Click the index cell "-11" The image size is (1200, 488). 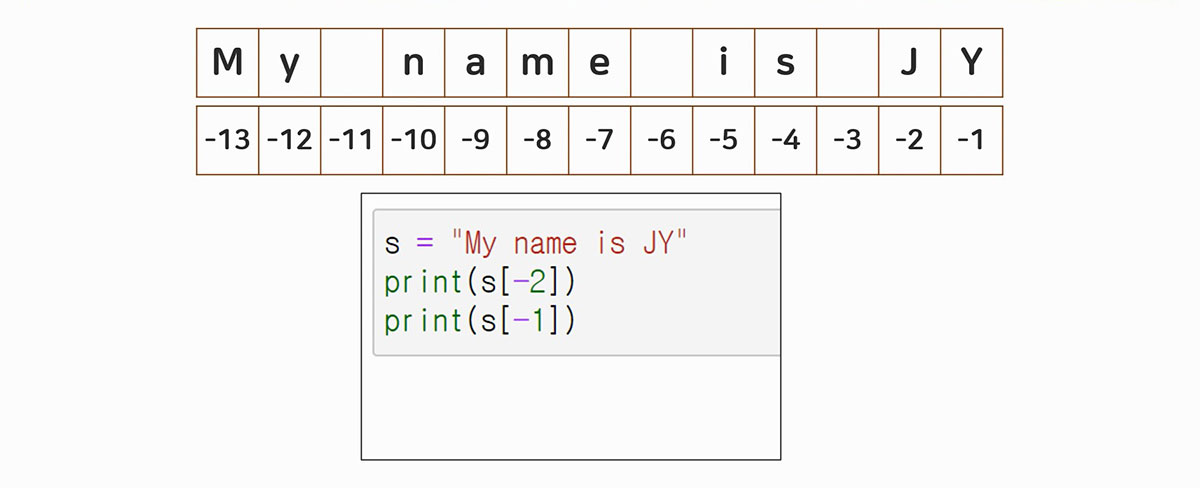(352, 140)
